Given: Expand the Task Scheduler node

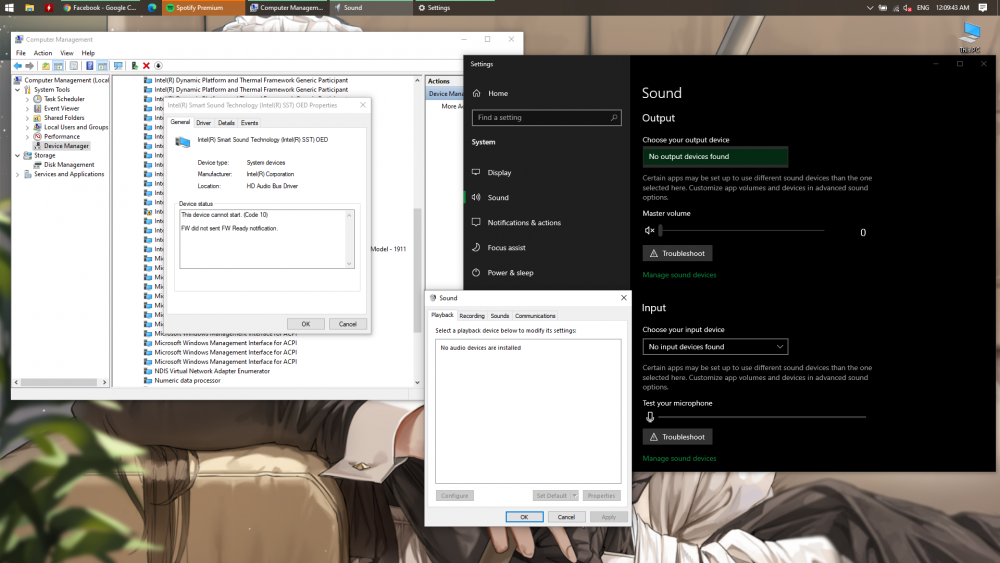Looking at the screenshot, I should pyautogui.click(x=27, y=99).
